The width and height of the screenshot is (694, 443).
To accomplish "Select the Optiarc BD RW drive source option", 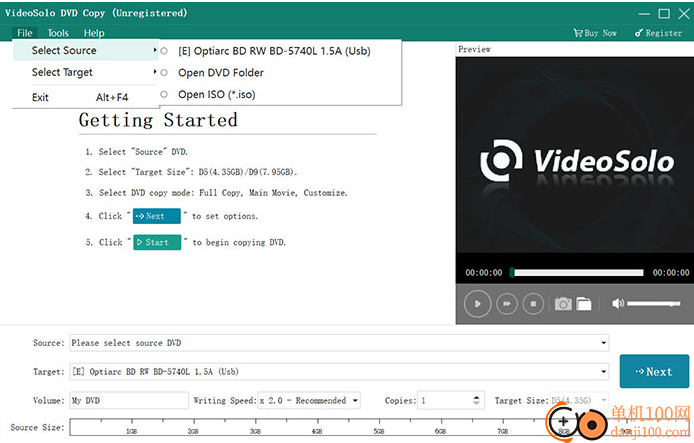I will 281,51.
